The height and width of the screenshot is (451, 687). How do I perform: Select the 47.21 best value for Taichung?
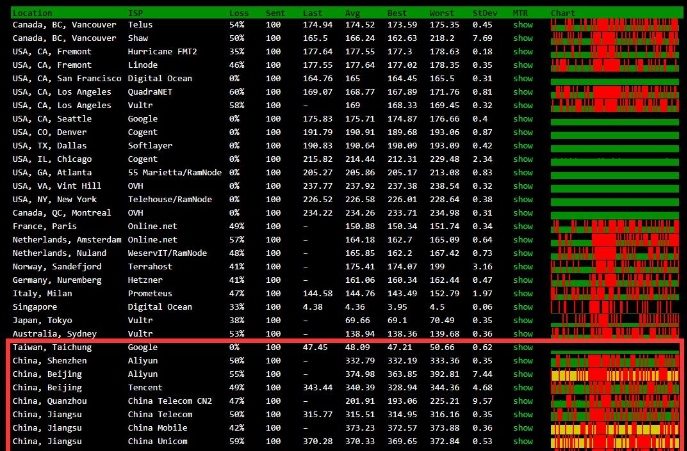[397, 348]
